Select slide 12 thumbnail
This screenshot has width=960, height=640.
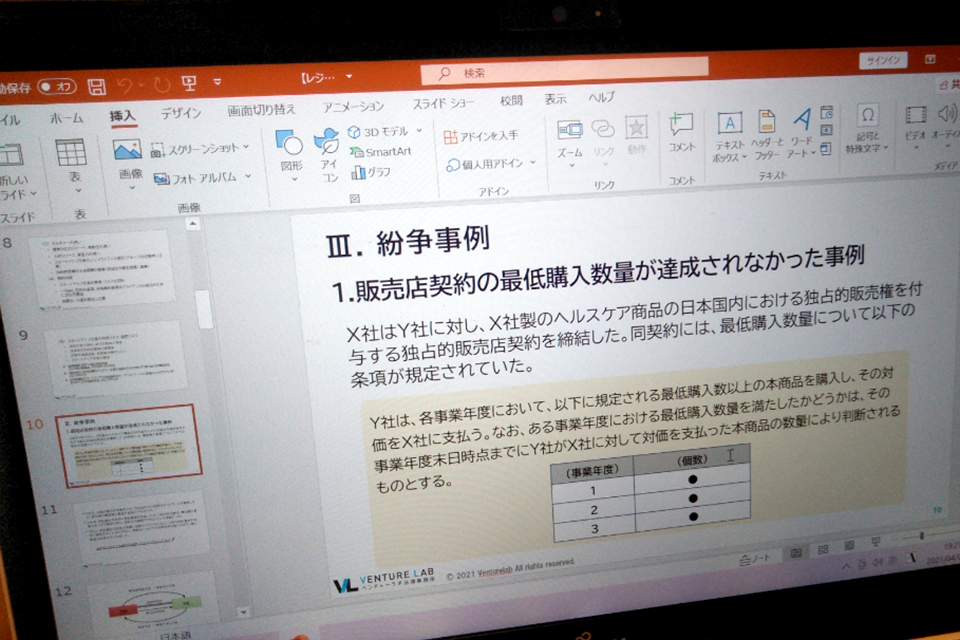tap(152, 602)
